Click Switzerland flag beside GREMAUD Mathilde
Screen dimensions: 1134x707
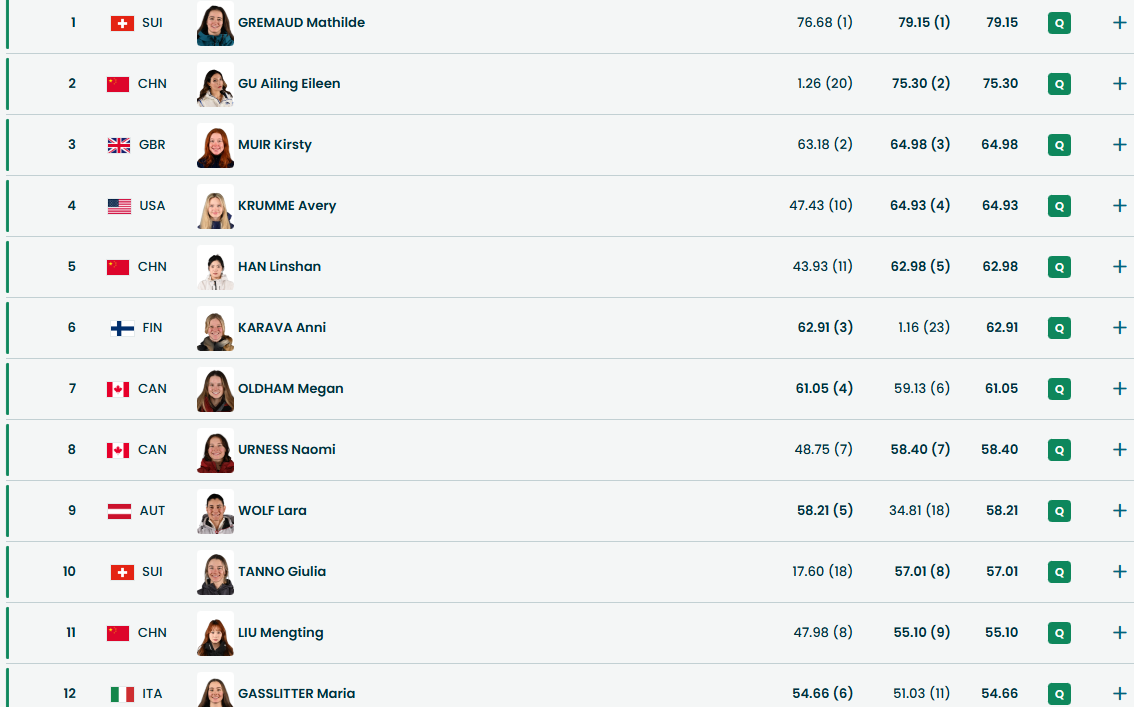pos(122,23)
